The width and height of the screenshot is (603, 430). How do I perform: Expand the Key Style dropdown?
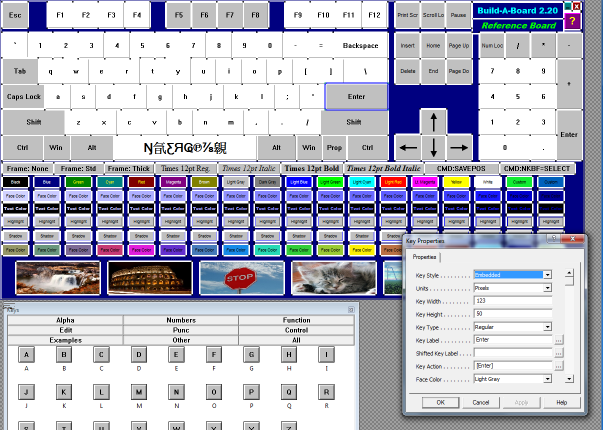(547, 274)
